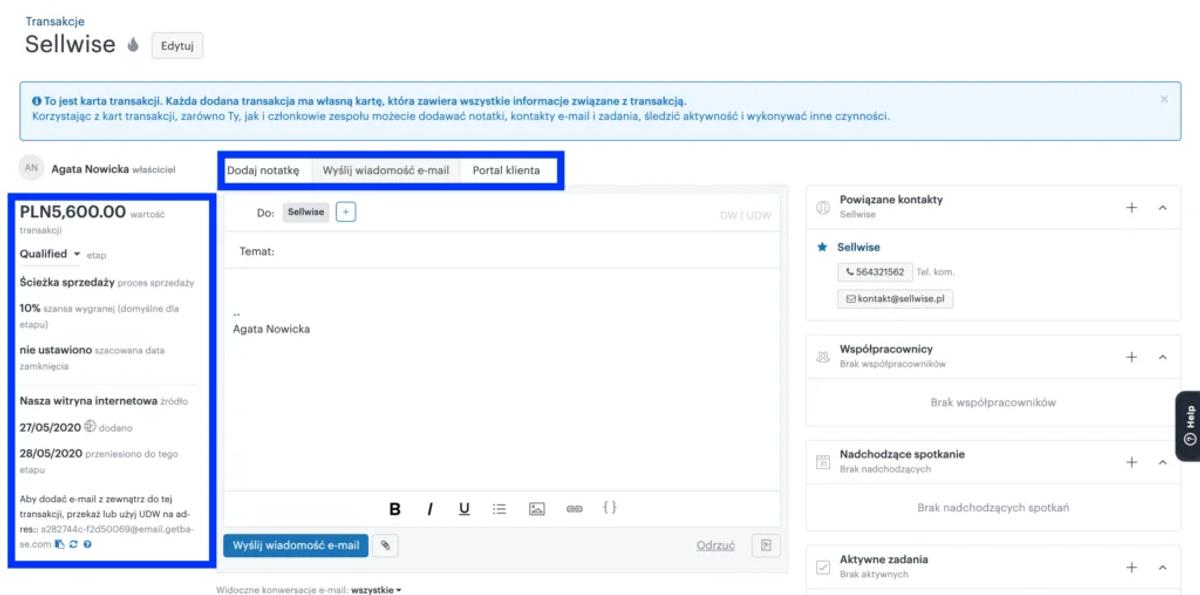This screenshot has height=595, width=1200.
Task: Collapse the Współpracownicy panel
Action: 1163,357
